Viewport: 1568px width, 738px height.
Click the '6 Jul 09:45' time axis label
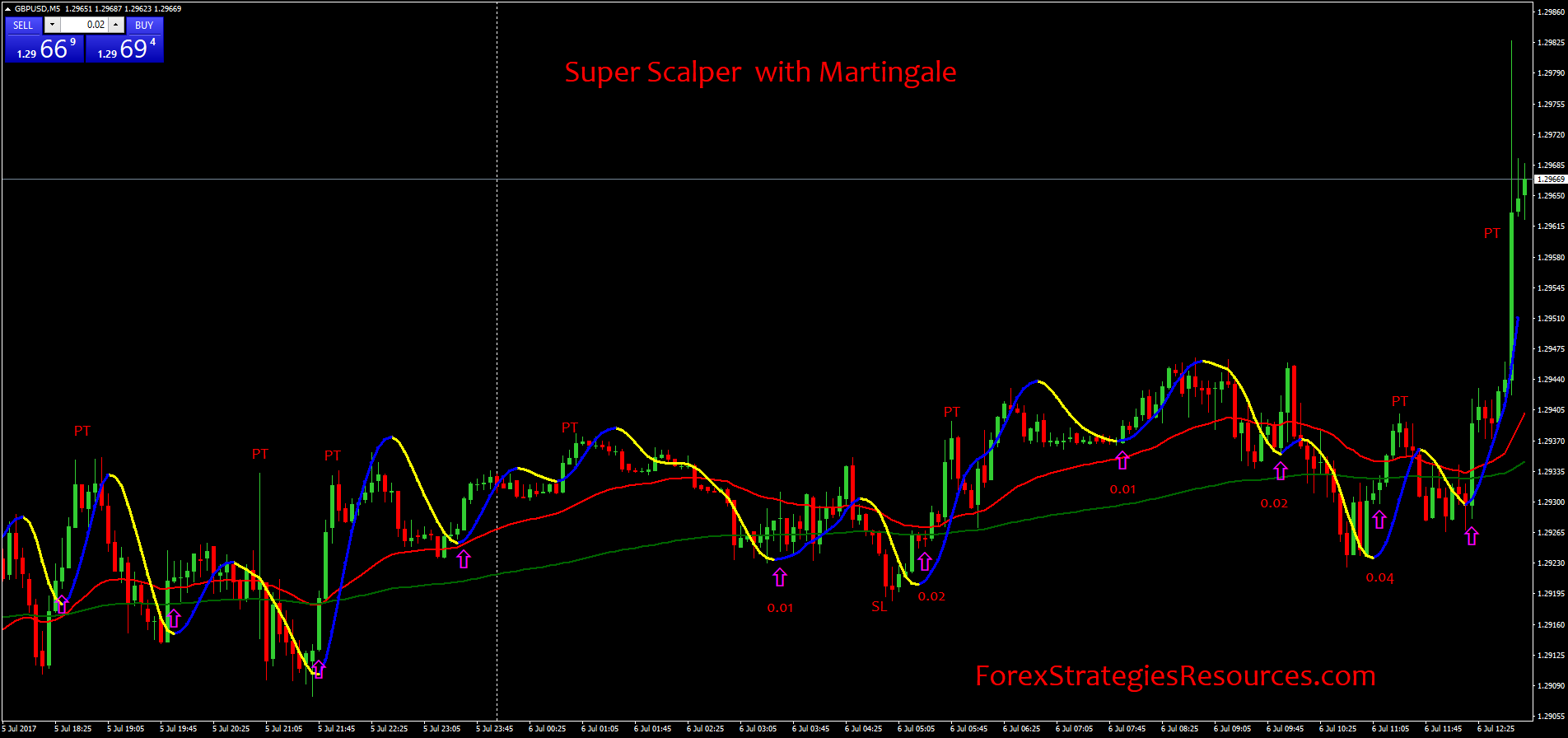click(x=1285, y=729)
